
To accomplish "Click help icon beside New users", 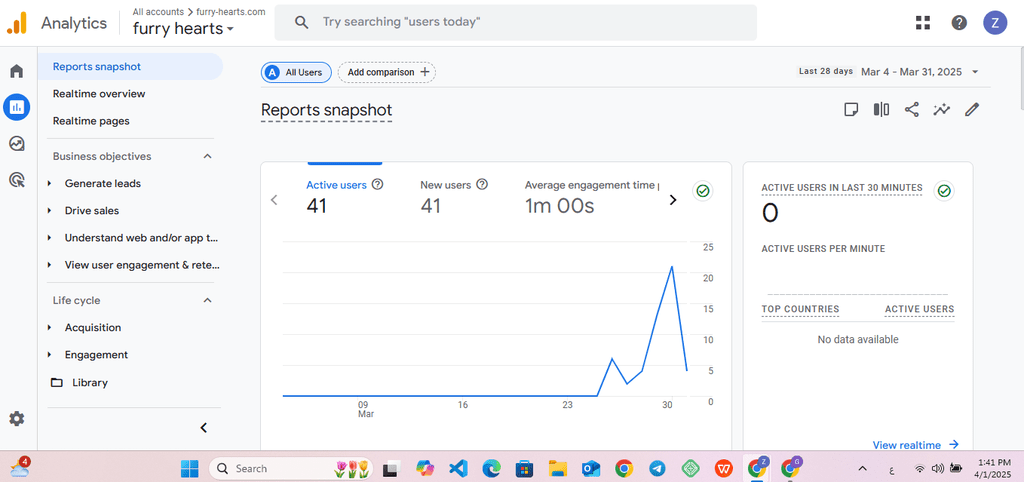I will pyautogui.click(x=482, y=185).
